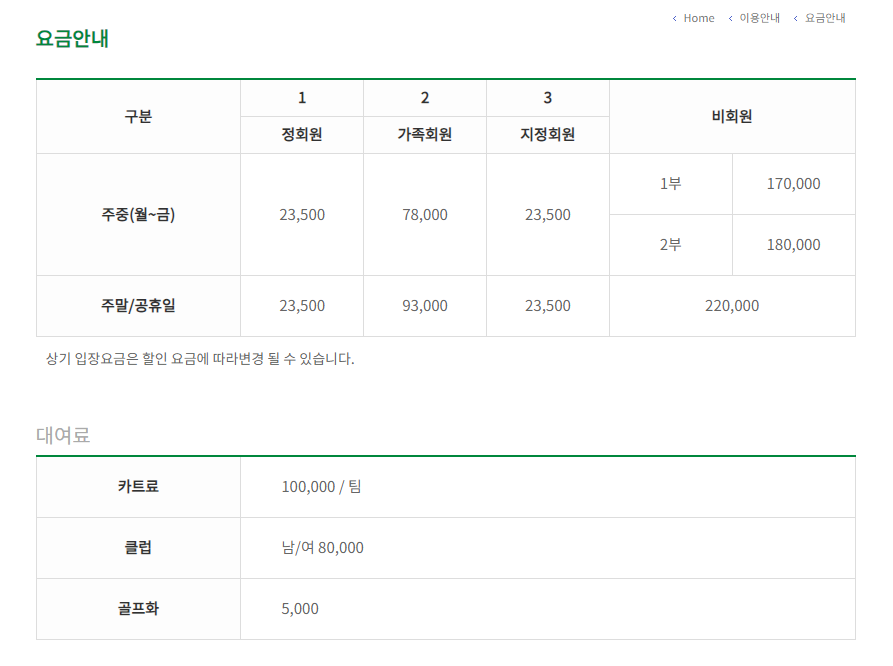Click the 2부 non-member label

click(671, 245)
